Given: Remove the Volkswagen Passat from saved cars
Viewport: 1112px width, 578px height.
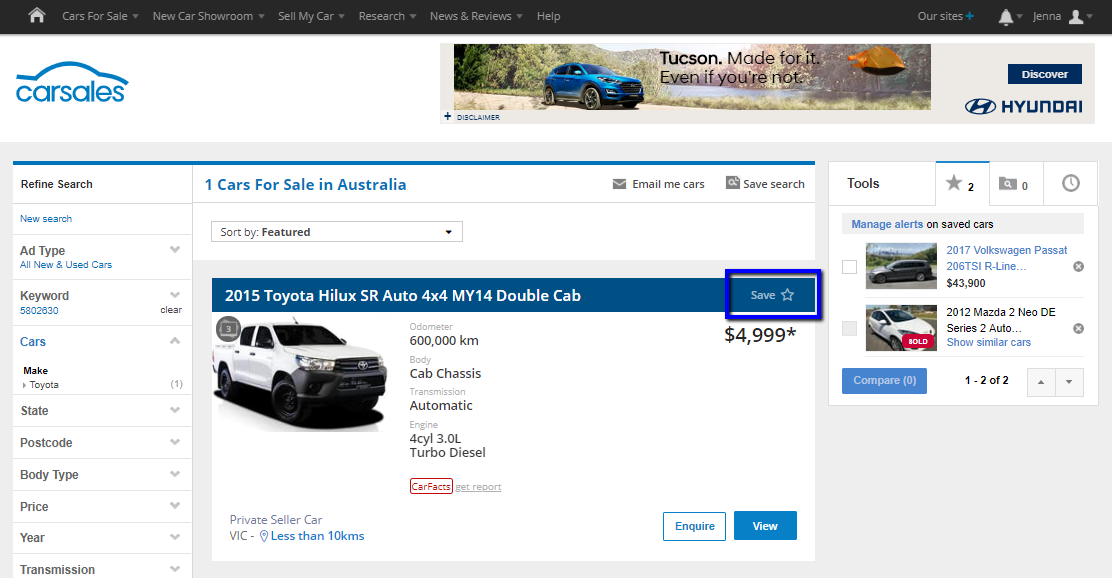Looking at the screenshot, I should 1078,267.
